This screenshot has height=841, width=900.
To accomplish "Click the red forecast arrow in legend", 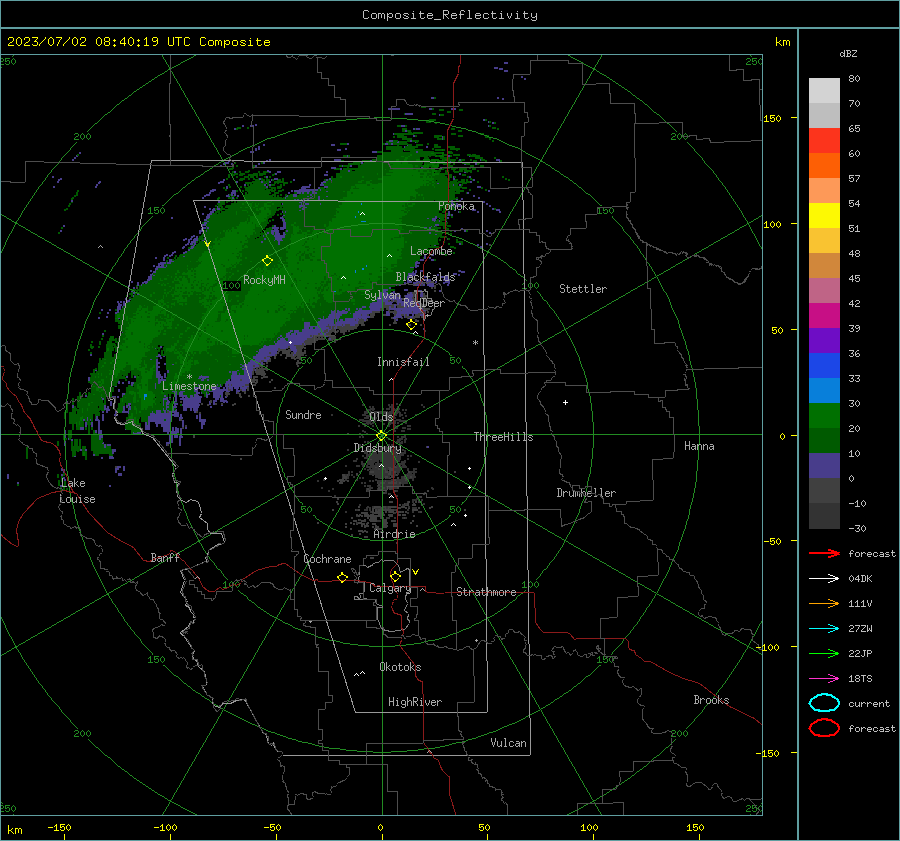I will 824,553.
